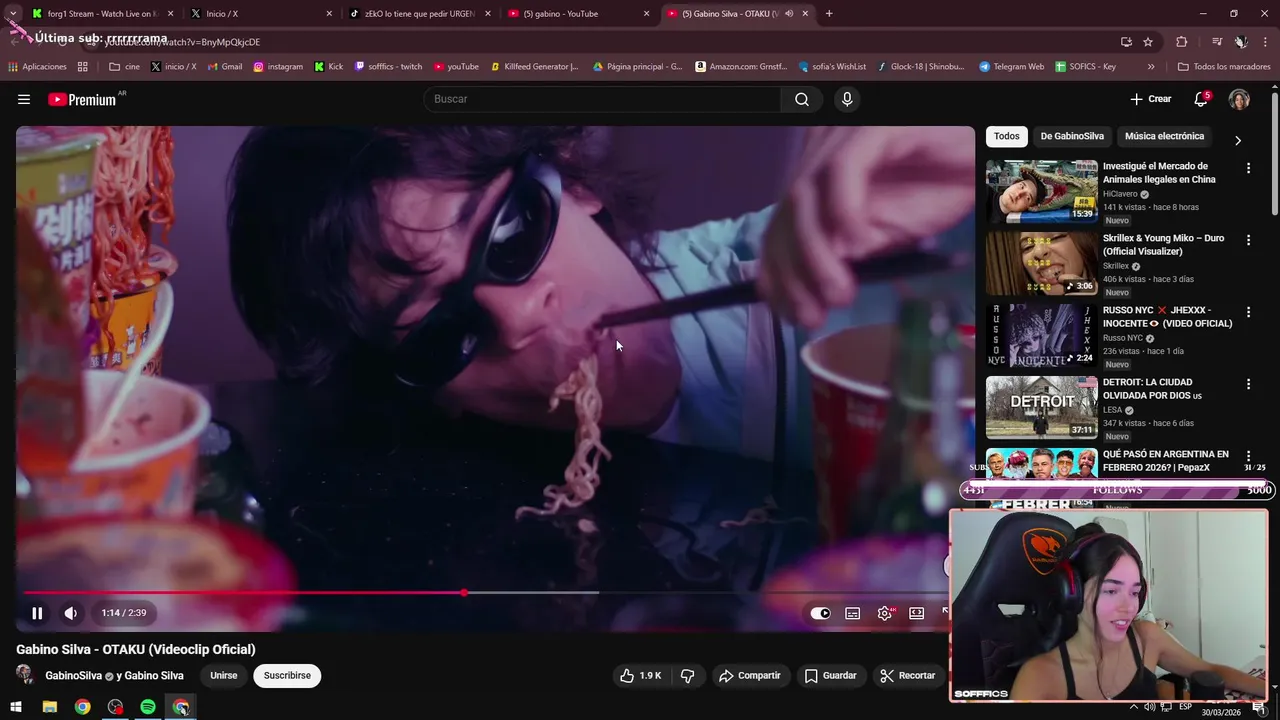Share the video with Compartir
This screenshot has width=1280, height=720.
click(x=749, y=676)
